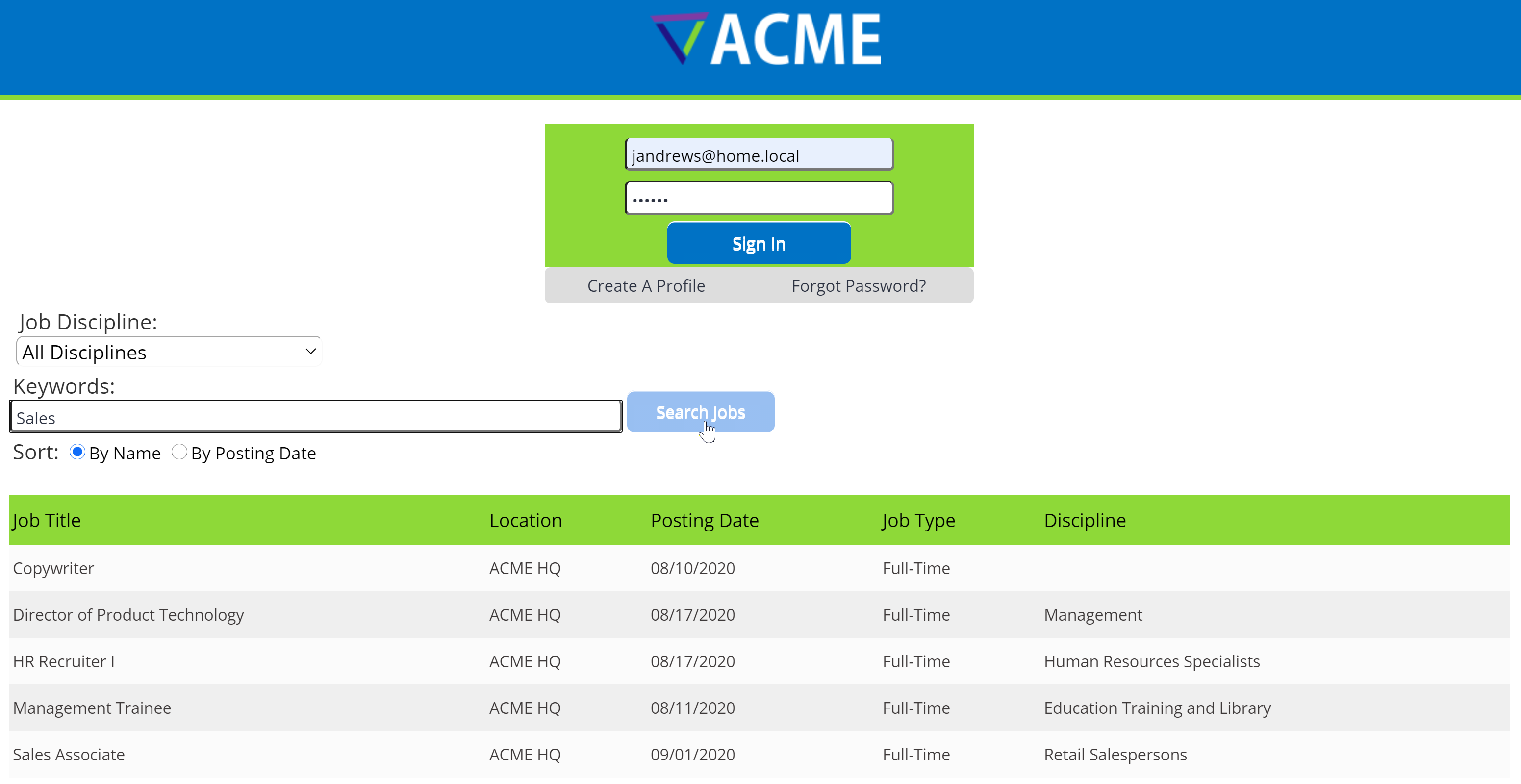Click the Posting Date column header
1521x784 pixels.
pyautogui.click(x=705, y=520)
